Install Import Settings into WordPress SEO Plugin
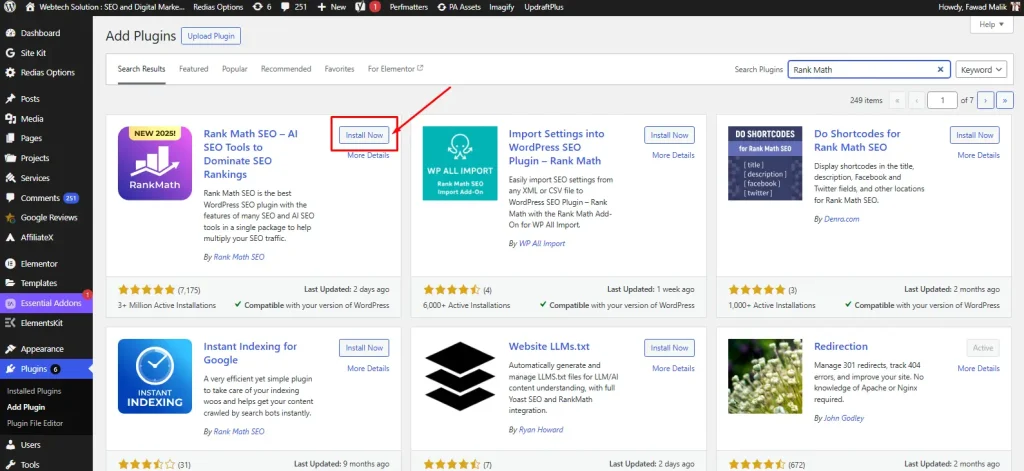The height and width of the screenshot is (471, 1024). pos(669,135)
